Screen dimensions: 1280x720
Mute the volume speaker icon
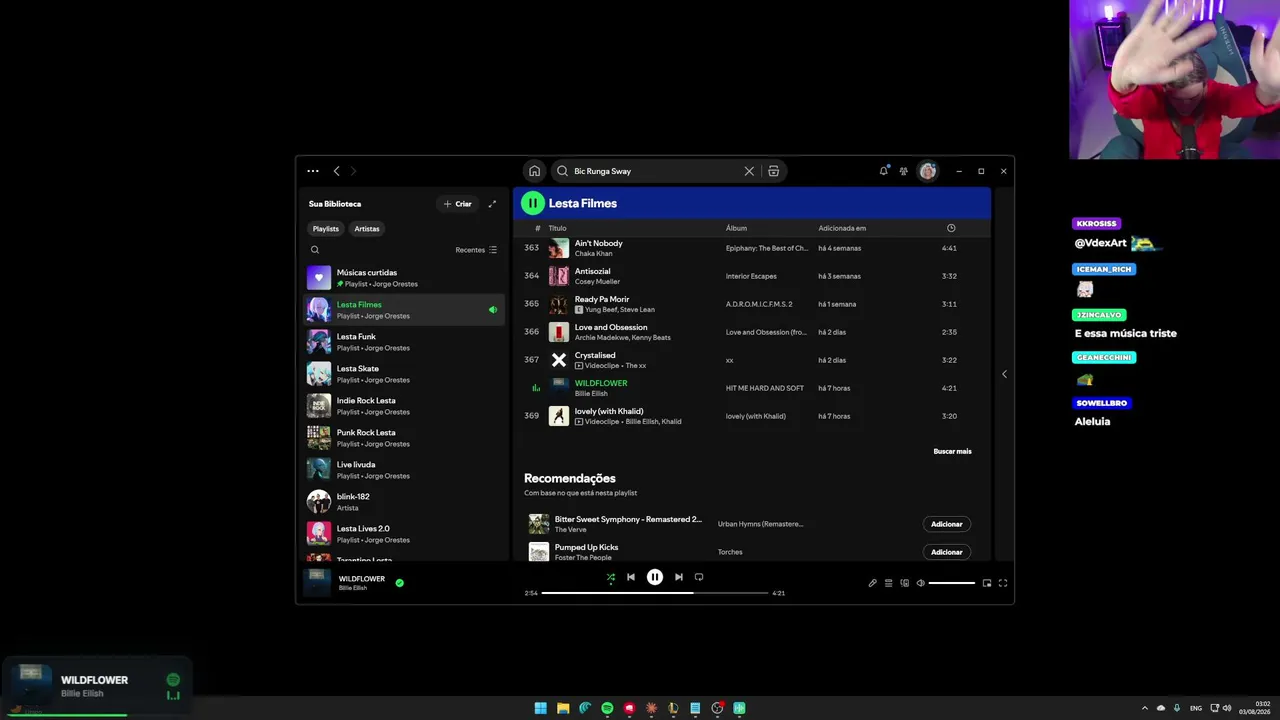[x=921, y=583]
